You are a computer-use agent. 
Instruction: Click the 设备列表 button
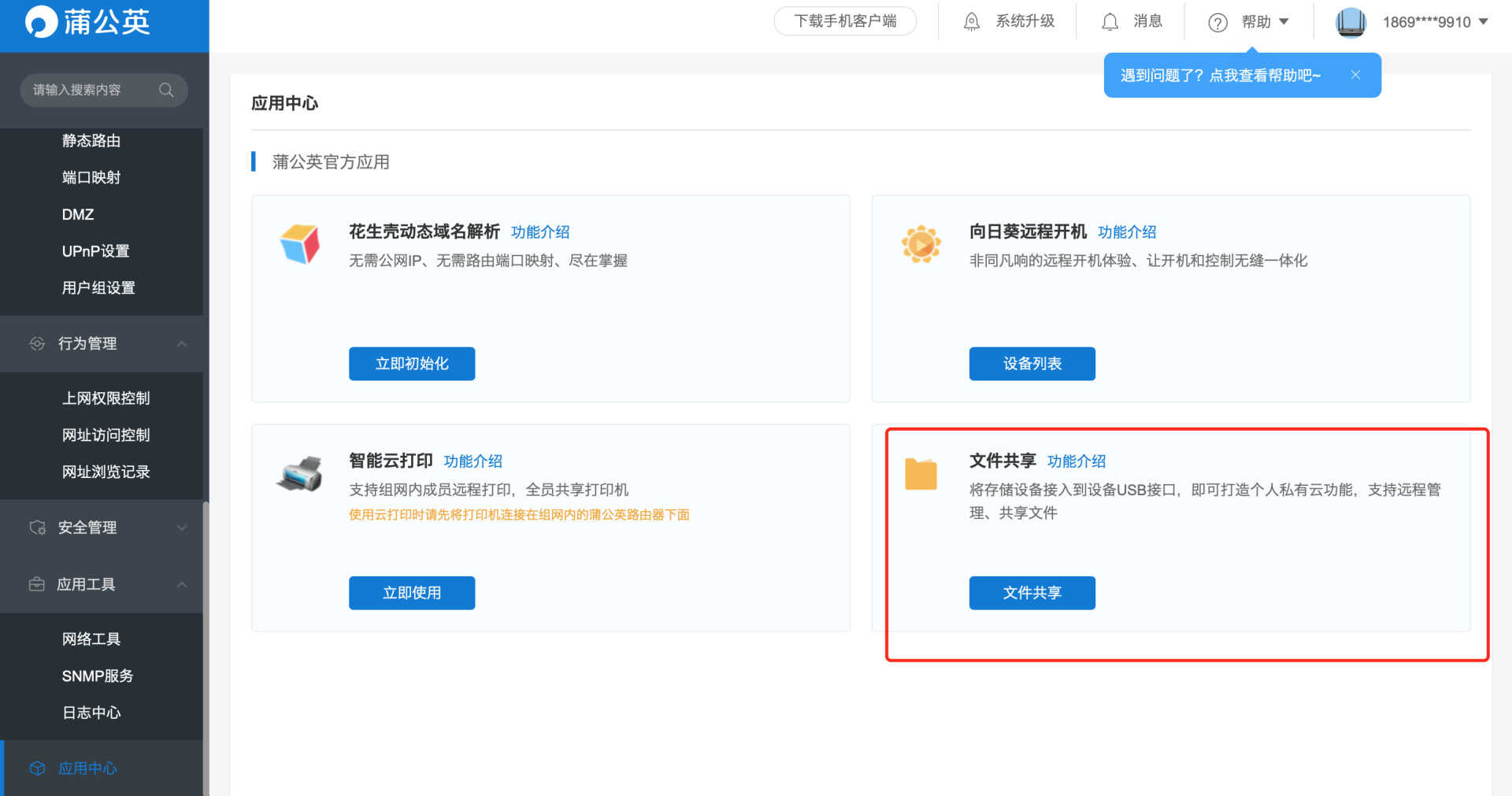1032,364
